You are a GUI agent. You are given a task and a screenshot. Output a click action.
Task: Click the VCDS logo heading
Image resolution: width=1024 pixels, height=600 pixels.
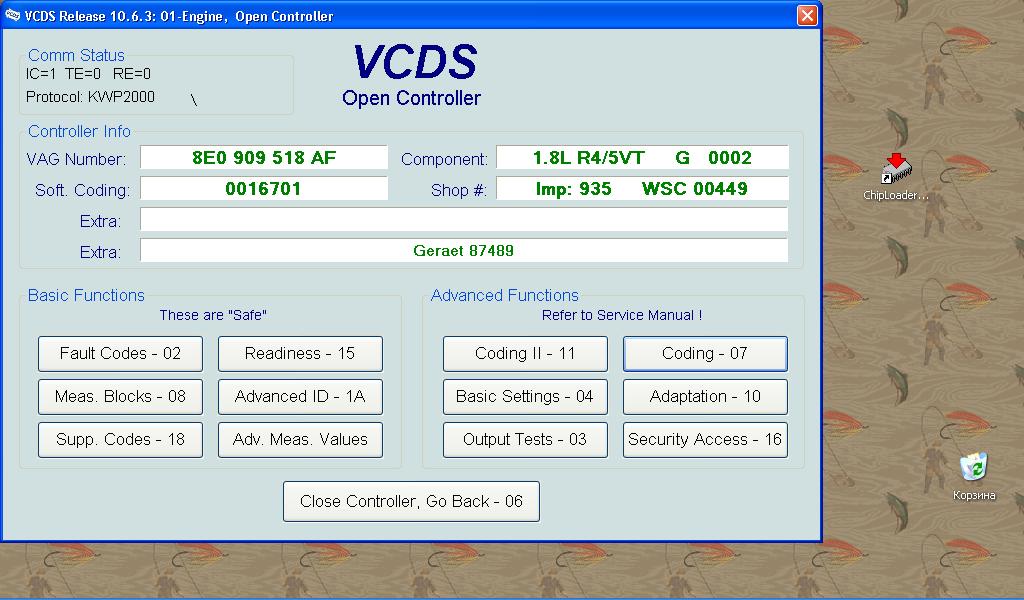415,62
